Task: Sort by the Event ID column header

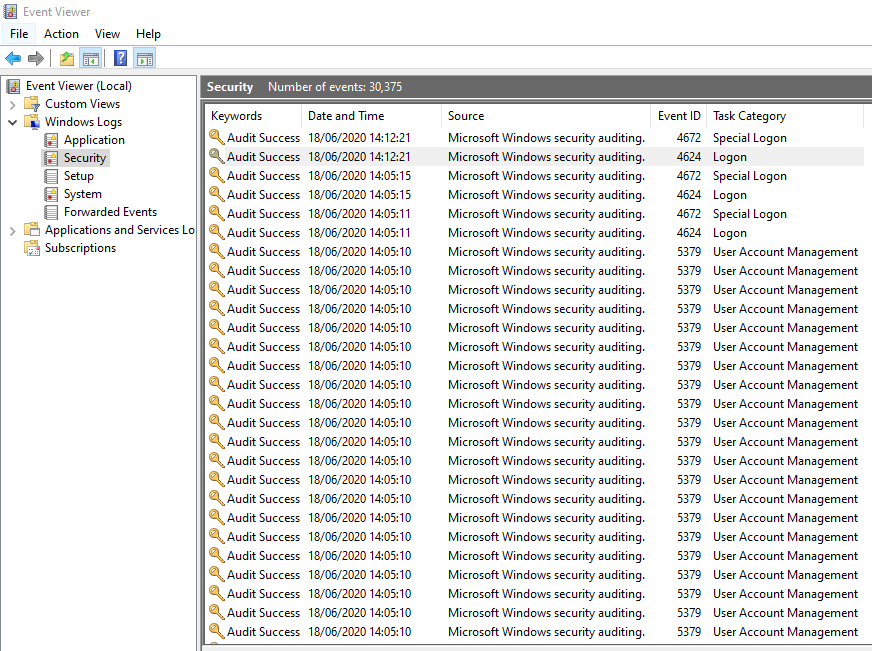Action: point(679,116)
